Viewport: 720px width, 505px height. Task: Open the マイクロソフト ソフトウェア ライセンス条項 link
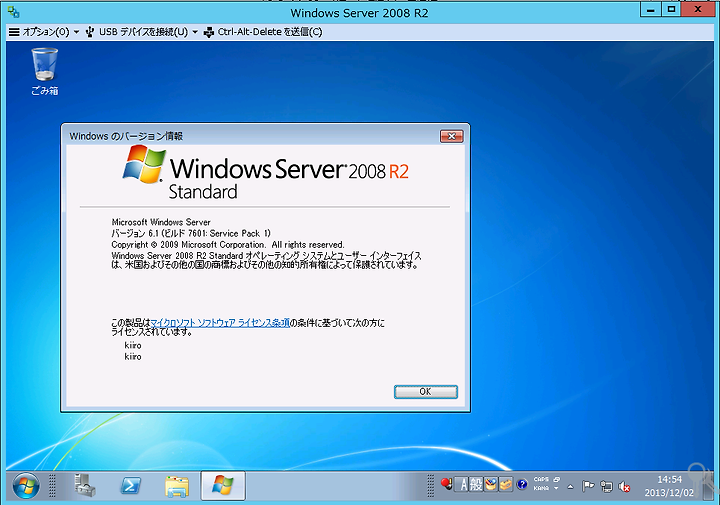(x=220, y=323)
